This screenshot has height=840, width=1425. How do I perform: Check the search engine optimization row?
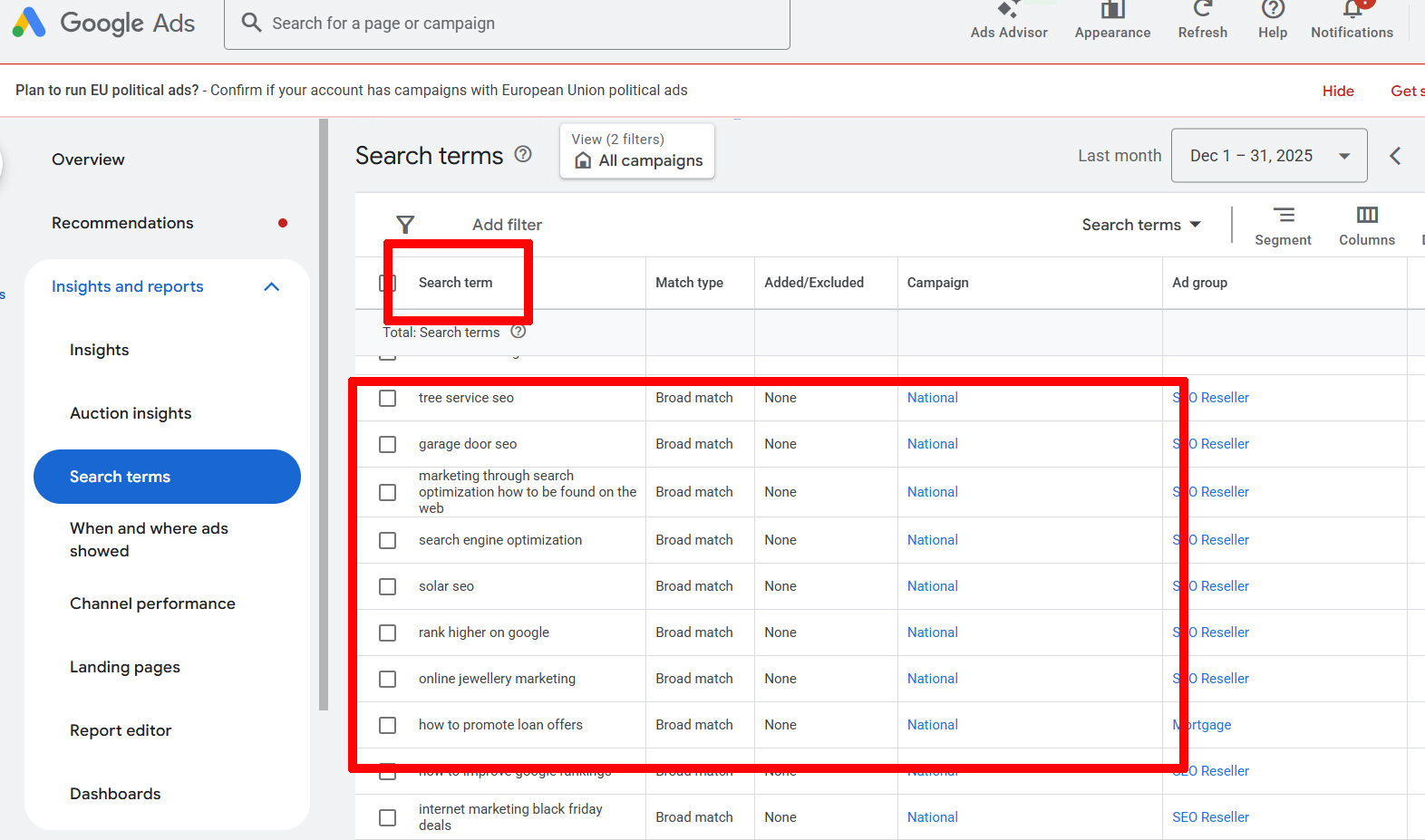(387, 540)
